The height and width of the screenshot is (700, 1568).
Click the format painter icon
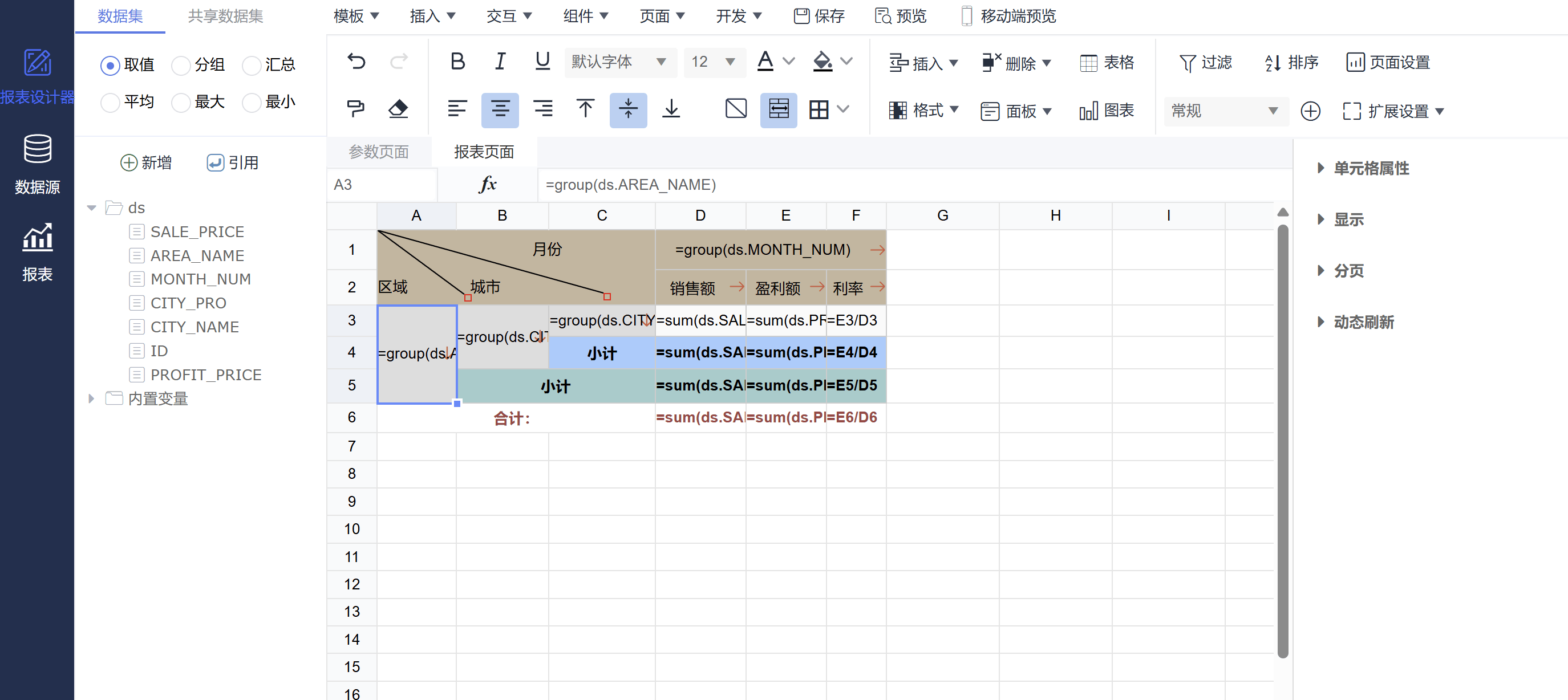[355, 109]
